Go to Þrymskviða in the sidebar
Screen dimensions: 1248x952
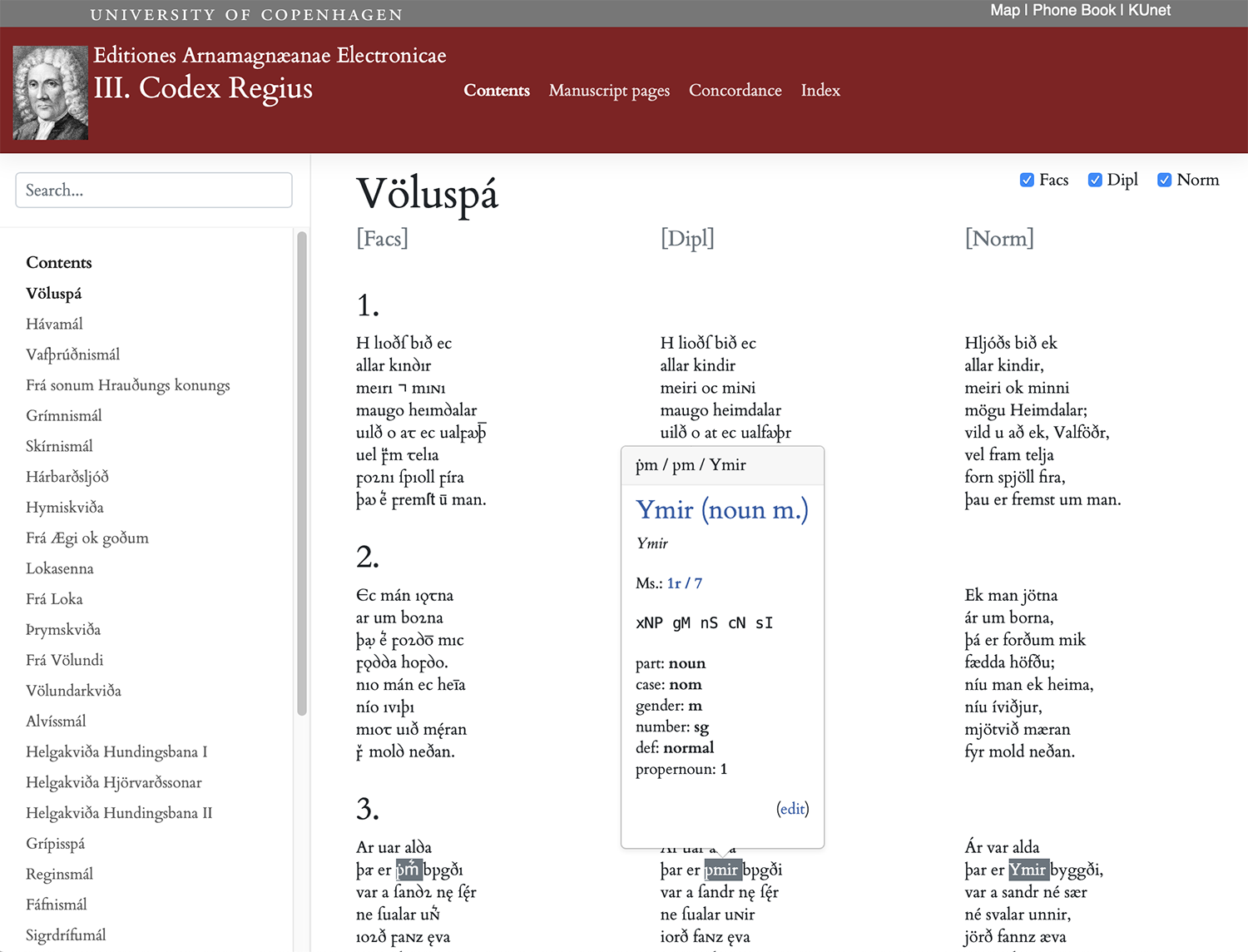tap(63, 629)
